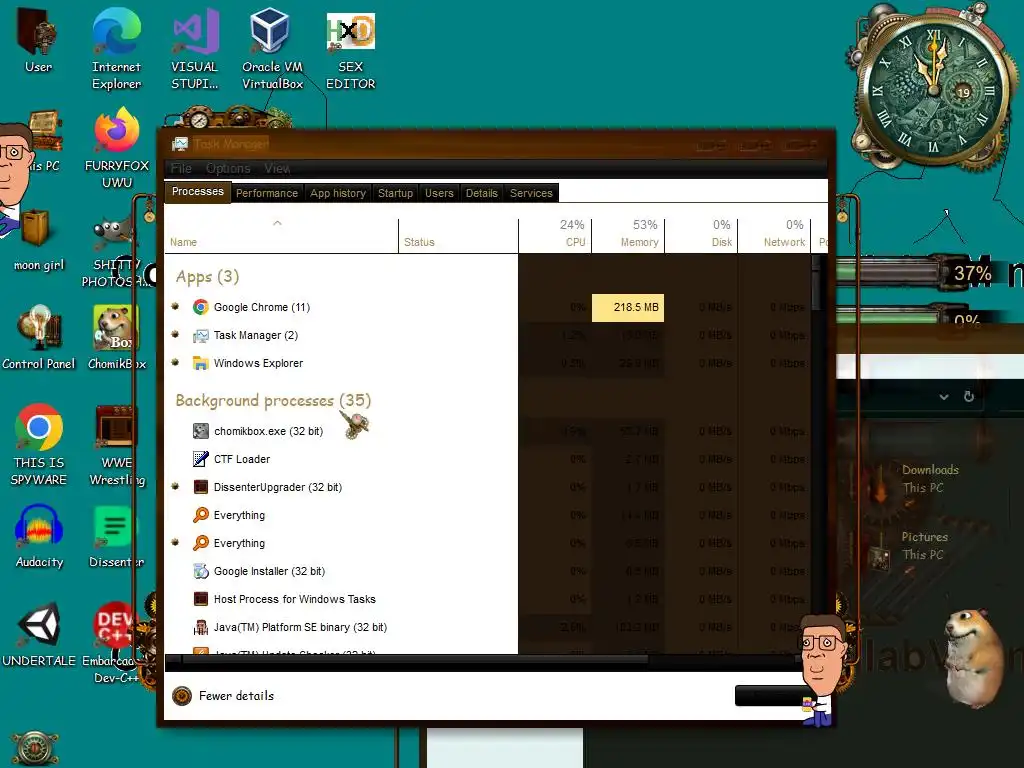Viewport: 1024px width, 768px height.
Task: Switch to the Performance tab
Action: (266, 193)
